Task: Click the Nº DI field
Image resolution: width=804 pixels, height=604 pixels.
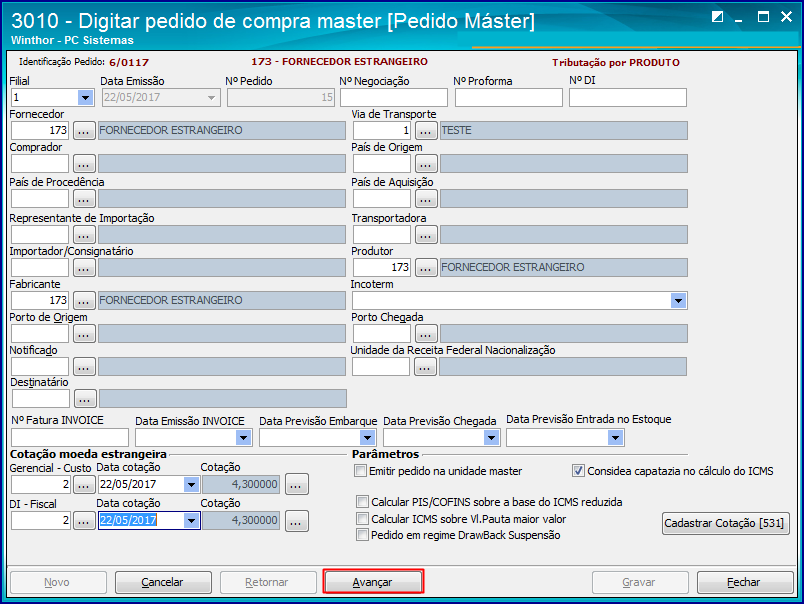Action: pos(628,97)
